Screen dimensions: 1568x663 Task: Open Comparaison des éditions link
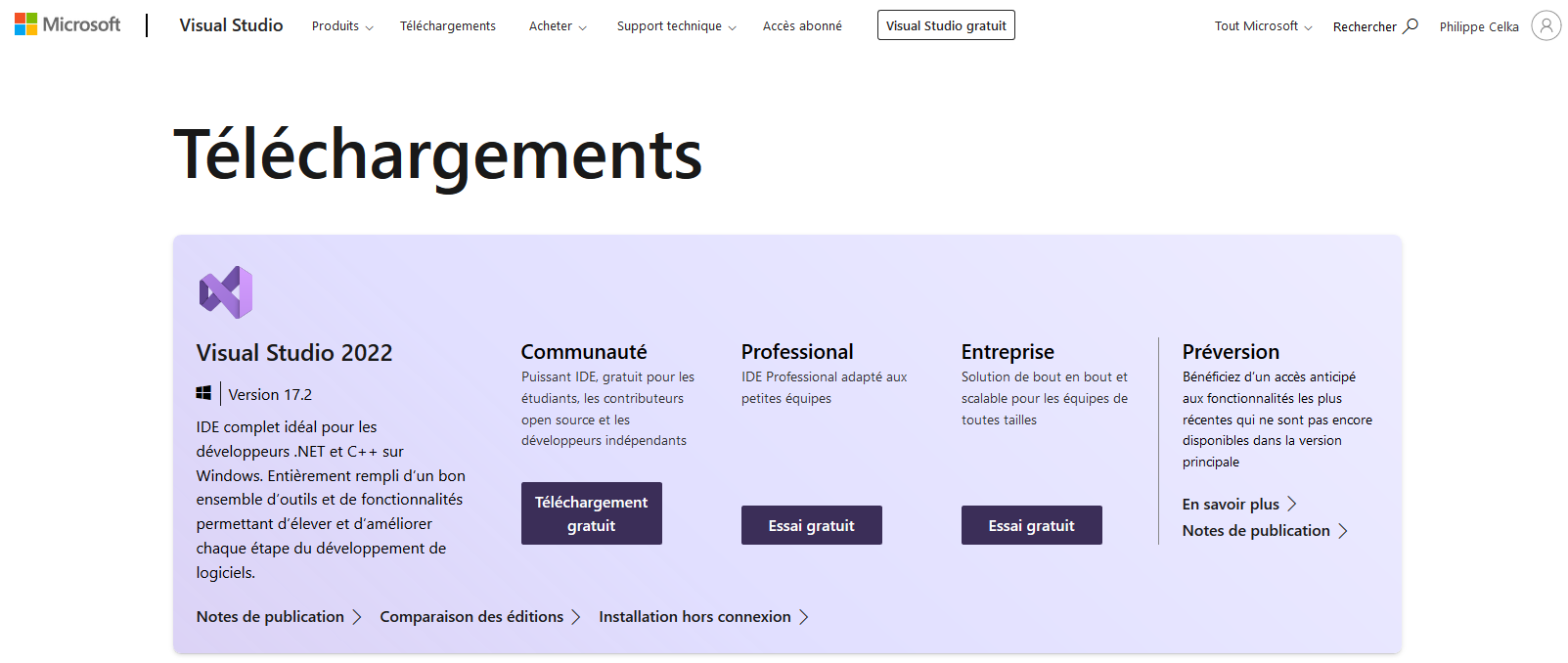pos(480,616)
